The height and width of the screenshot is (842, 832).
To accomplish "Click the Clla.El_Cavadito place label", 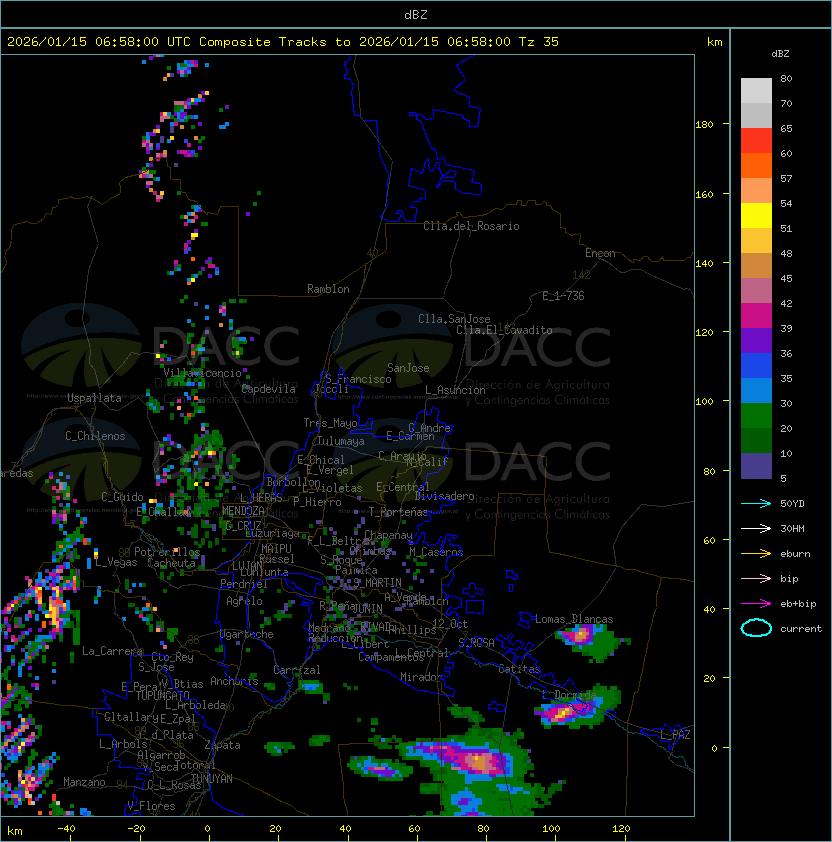I will tap(504, 330).
